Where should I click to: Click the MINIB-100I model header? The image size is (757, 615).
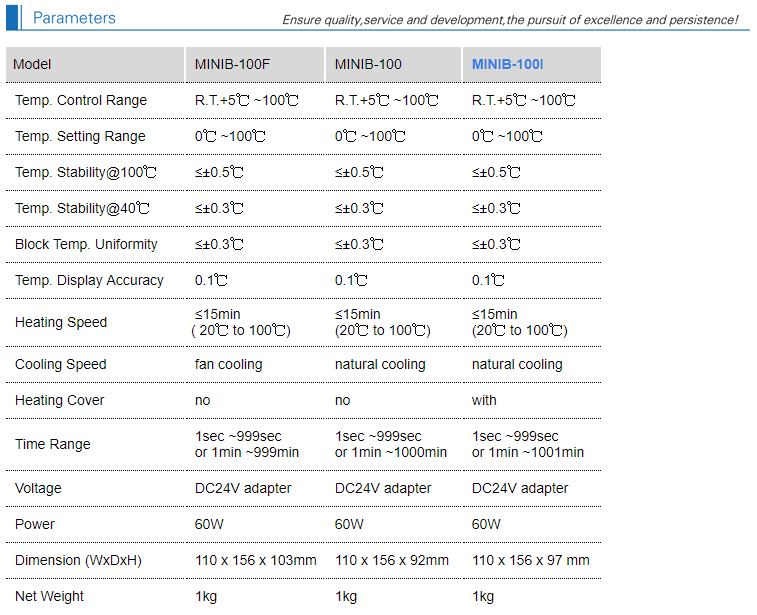coord(507,64)
